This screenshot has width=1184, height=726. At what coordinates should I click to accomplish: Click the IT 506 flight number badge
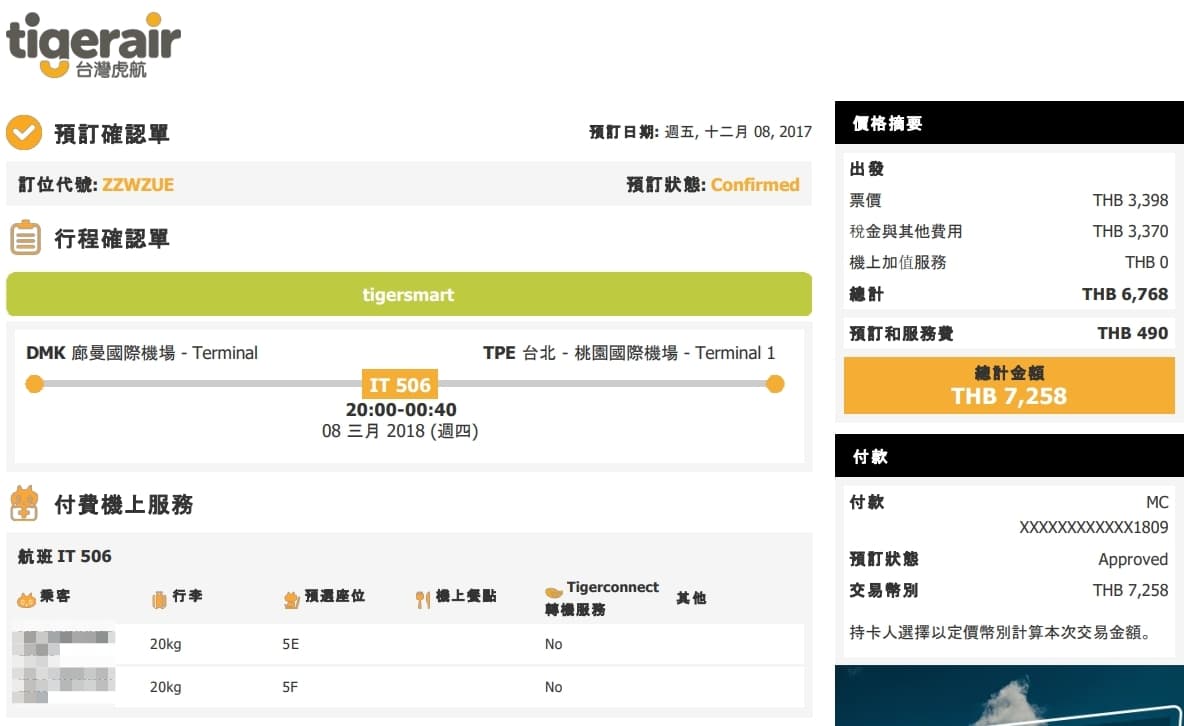(x=399, y=385)
